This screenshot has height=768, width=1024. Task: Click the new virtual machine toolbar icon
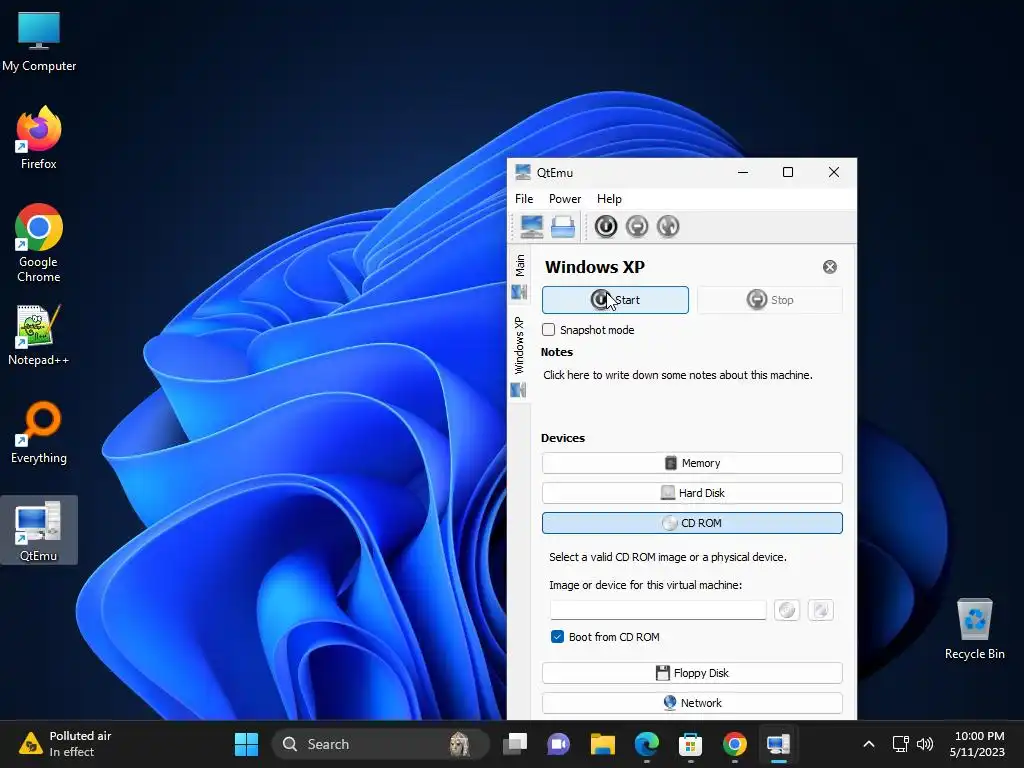pos(532,227)
